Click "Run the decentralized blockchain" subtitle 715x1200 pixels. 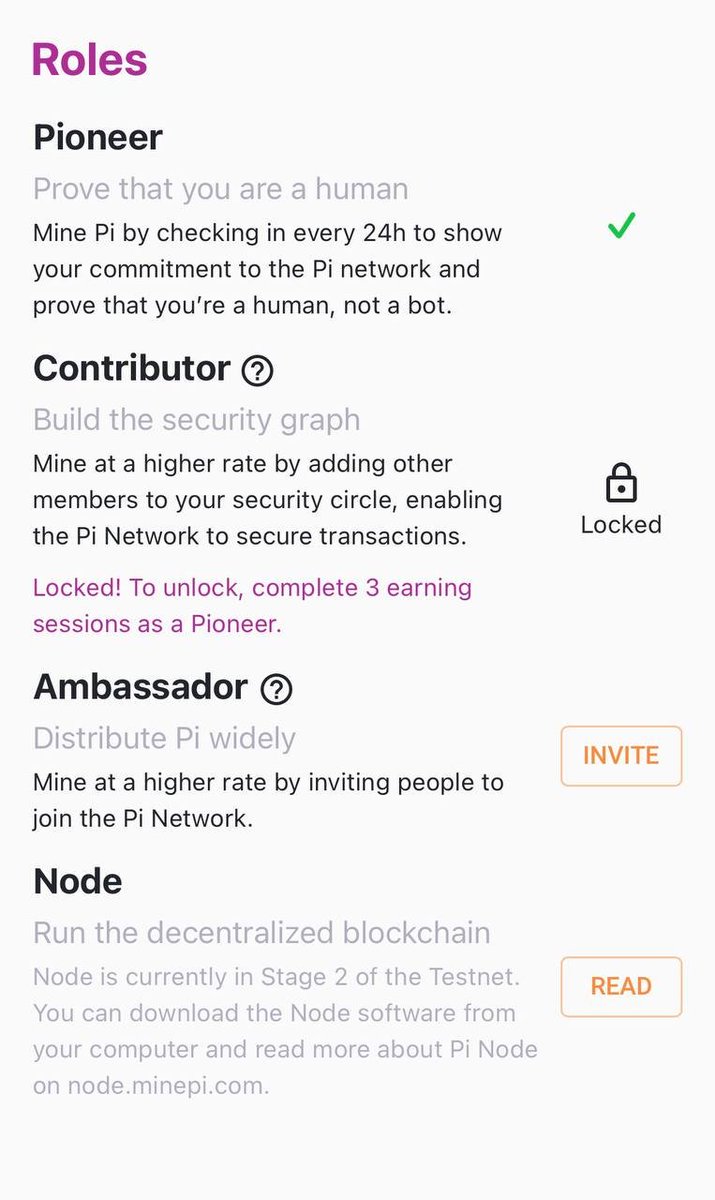[262, 933]
